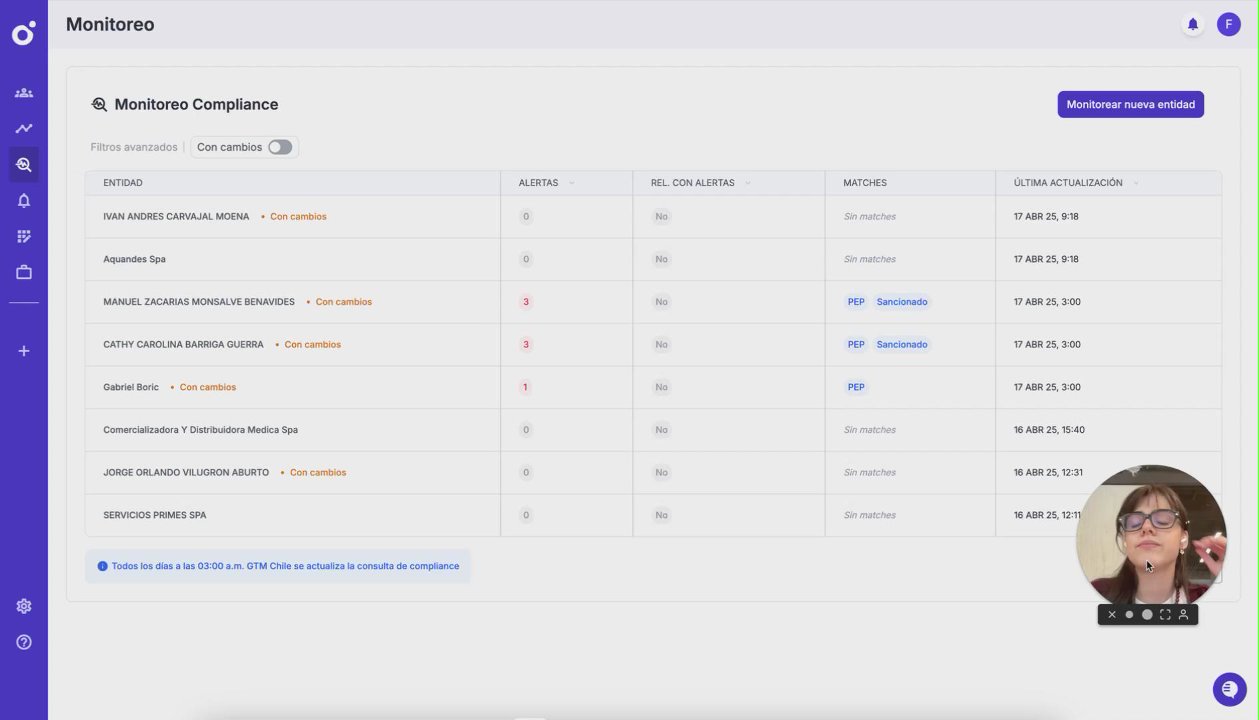
Task: Open the settings gear icon
Action: tap(24, 606)
